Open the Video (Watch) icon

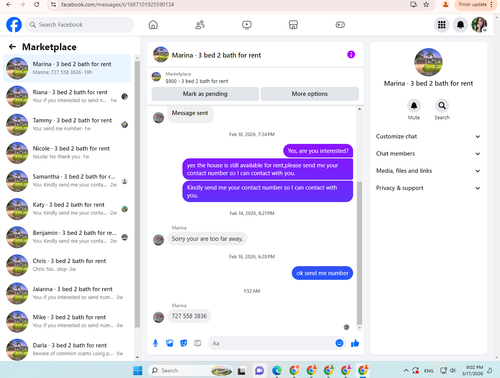click(x=247, y=25)
